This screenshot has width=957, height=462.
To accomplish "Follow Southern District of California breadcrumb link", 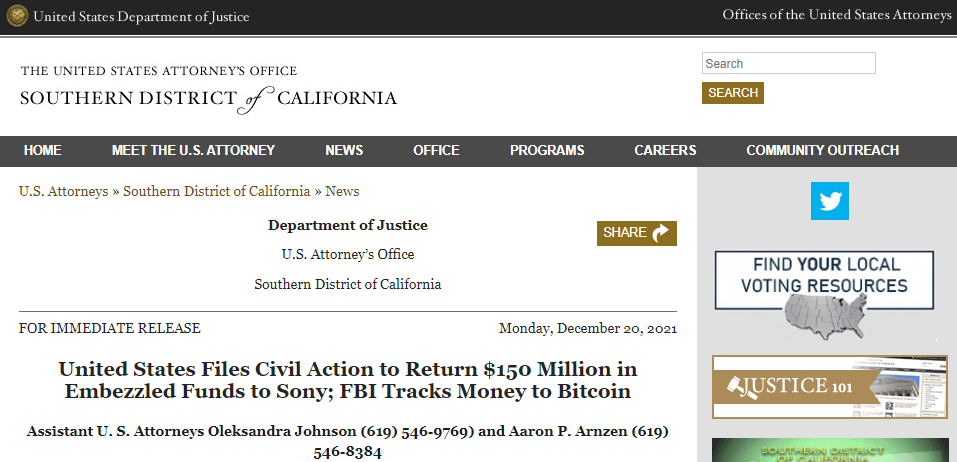I will pos(216,191).
